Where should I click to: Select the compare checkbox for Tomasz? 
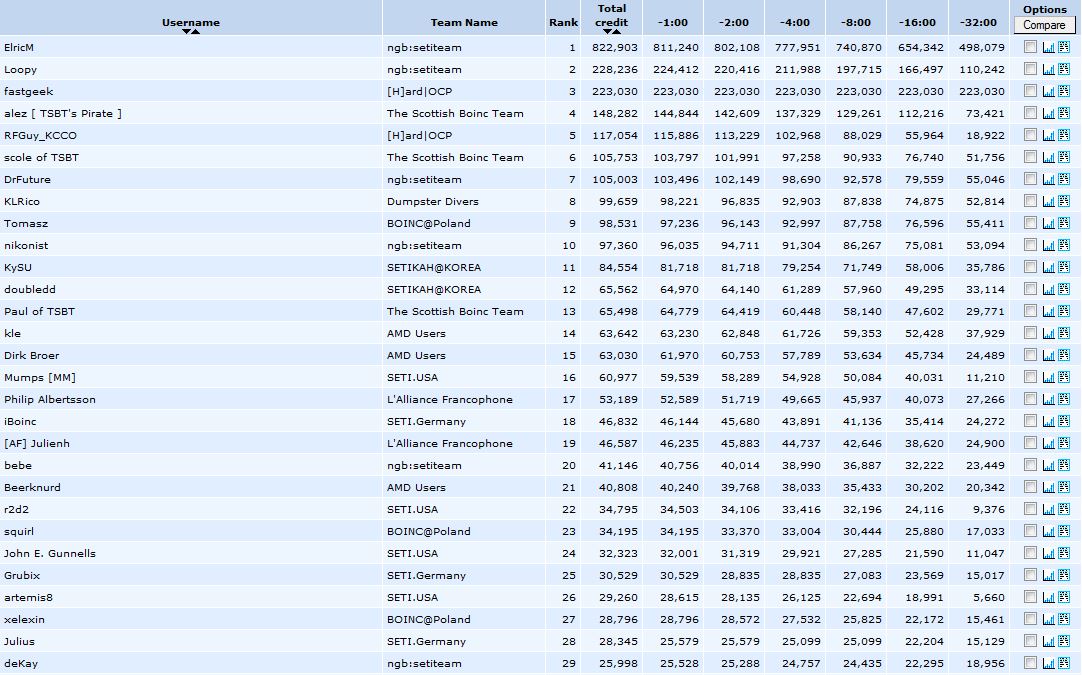1030,224
